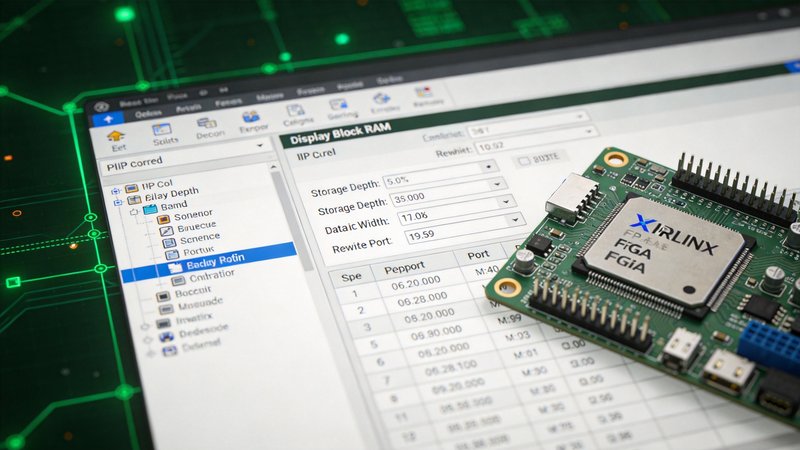Click cell 06.28.100 in row 7
Image resolution: width=800 pixels, height=450 pixels.
tap(451, 367)
